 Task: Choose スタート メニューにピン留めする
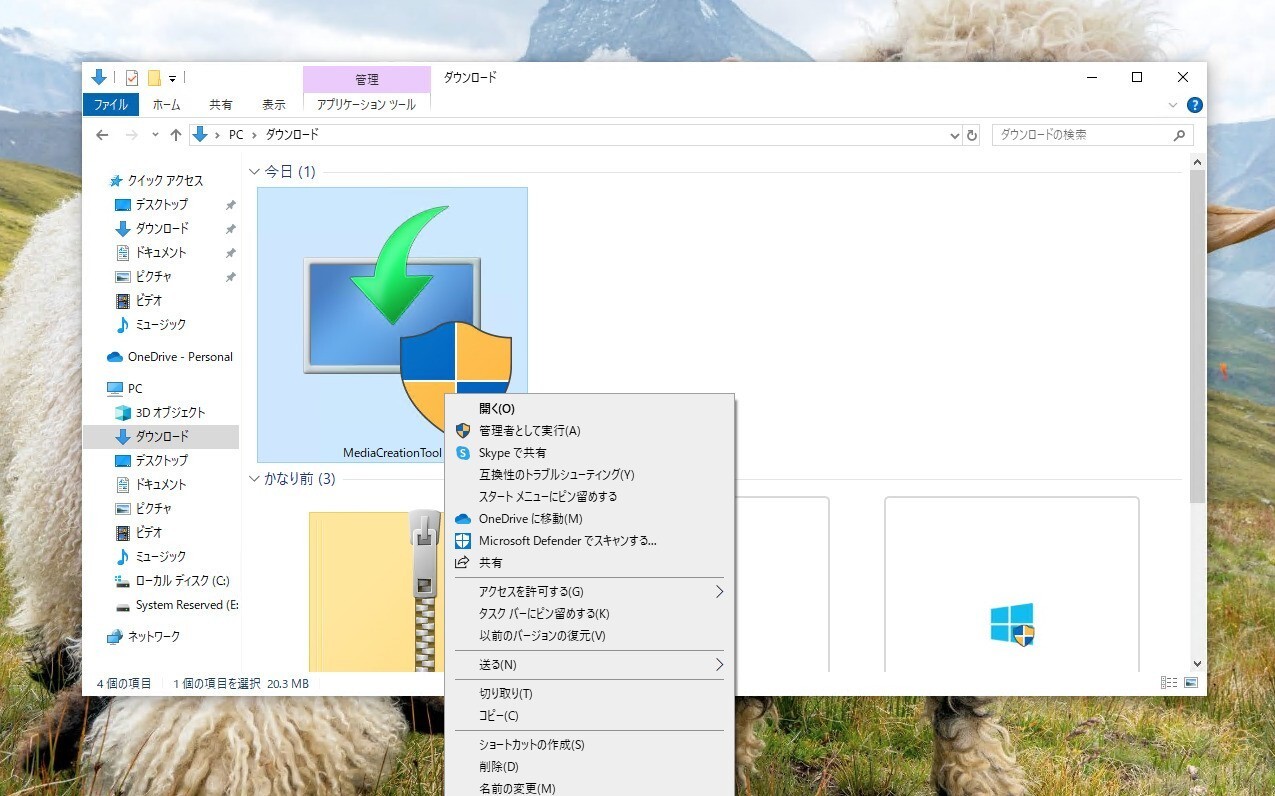coord(589,497)
